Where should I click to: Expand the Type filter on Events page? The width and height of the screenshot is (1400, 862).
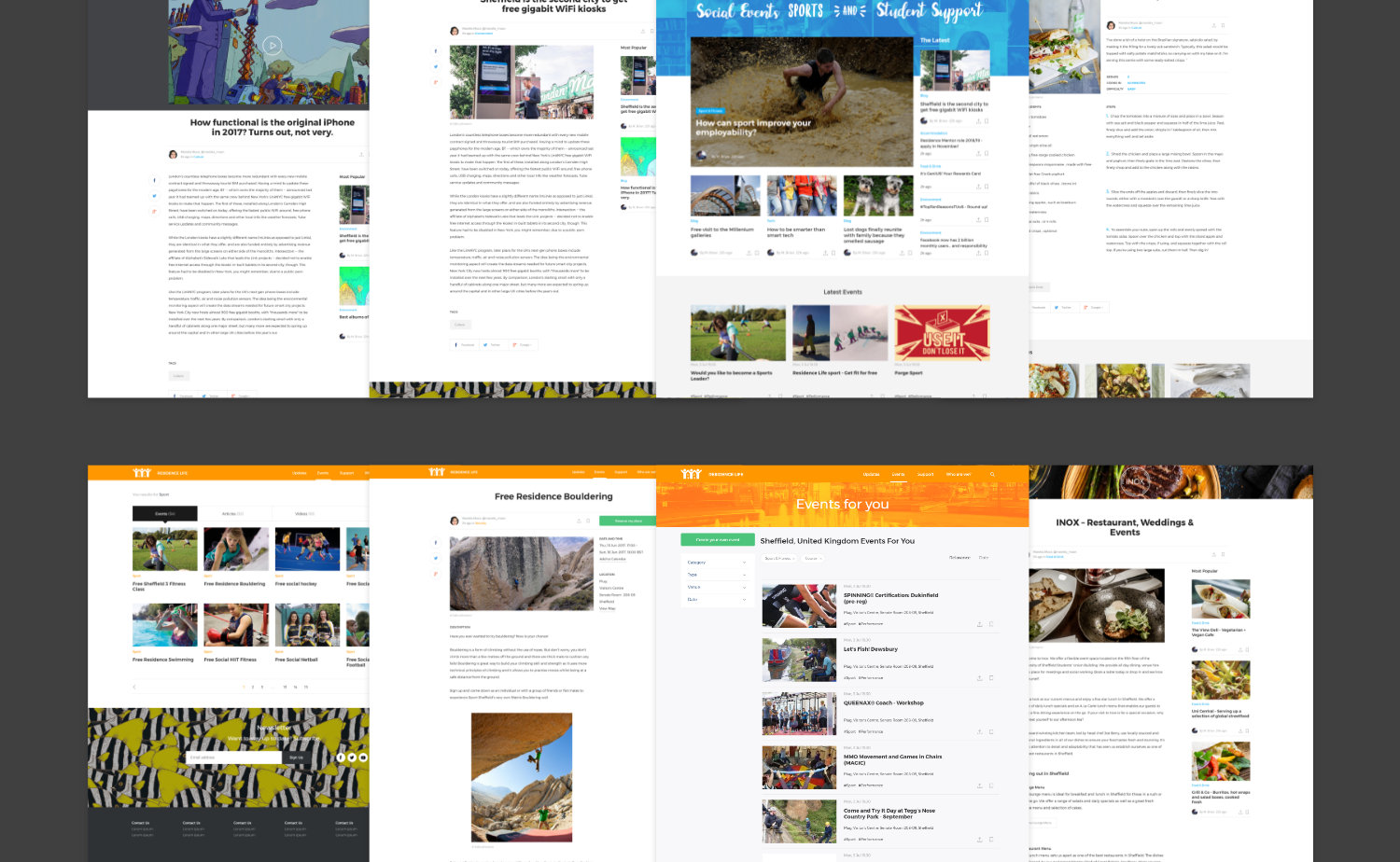pos(716,575)
